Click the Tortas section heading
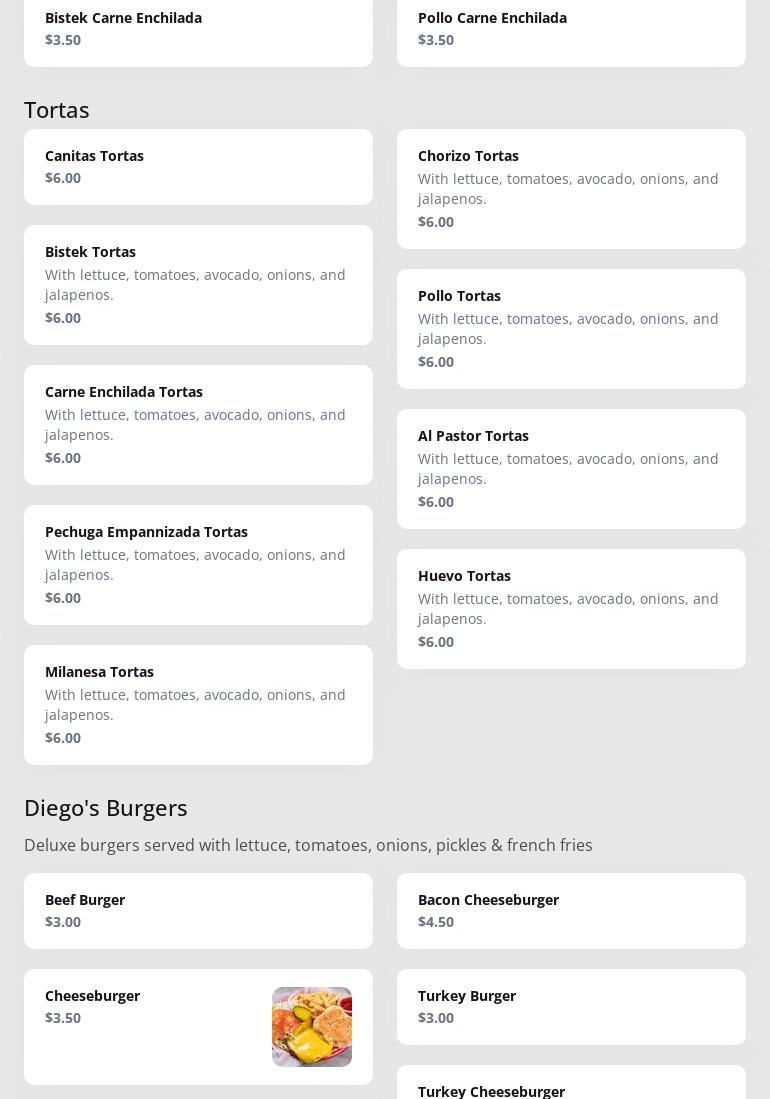This screenshot has height=1099, width=770. 57,110
